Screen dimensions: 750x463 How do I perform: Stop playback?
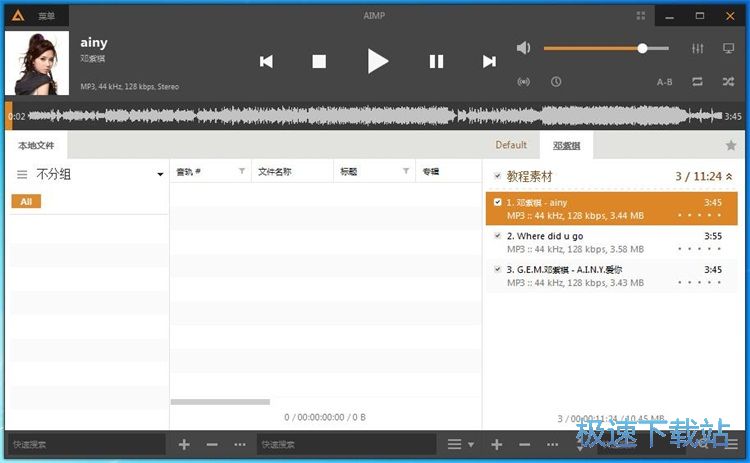pos(319,62)
